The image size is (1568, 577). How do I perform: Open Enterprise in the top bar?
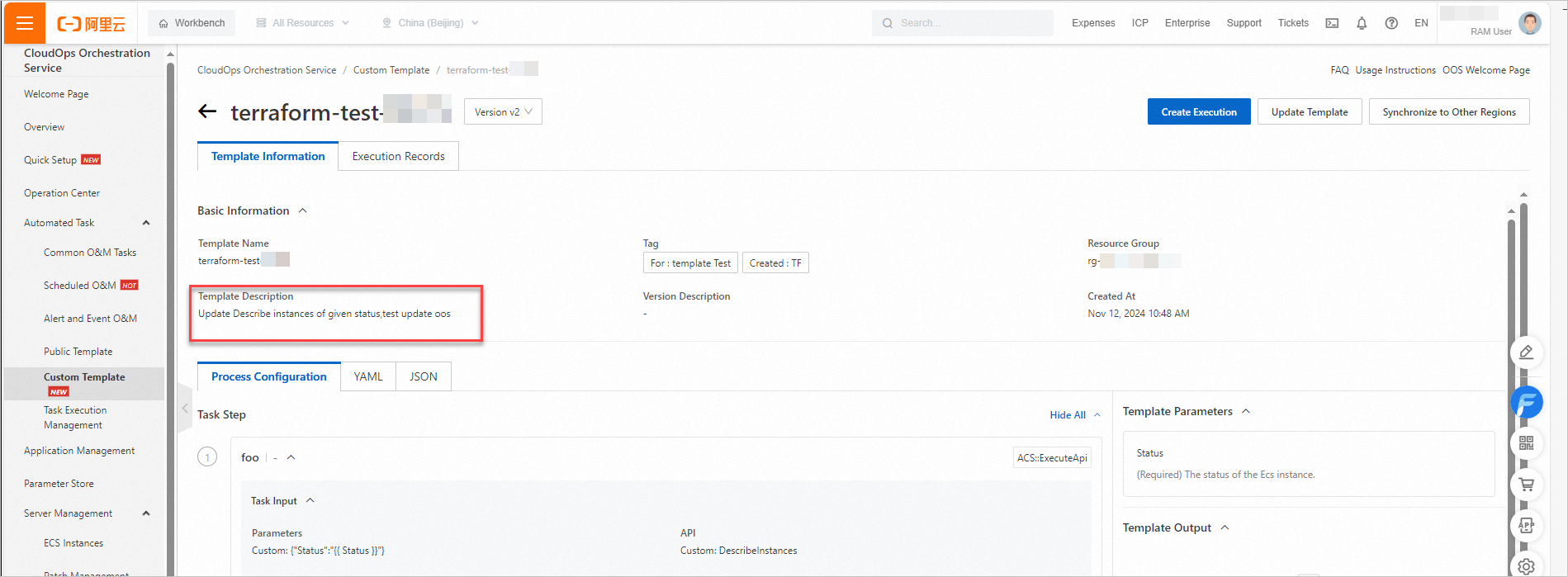click(x=1187, y=23)
